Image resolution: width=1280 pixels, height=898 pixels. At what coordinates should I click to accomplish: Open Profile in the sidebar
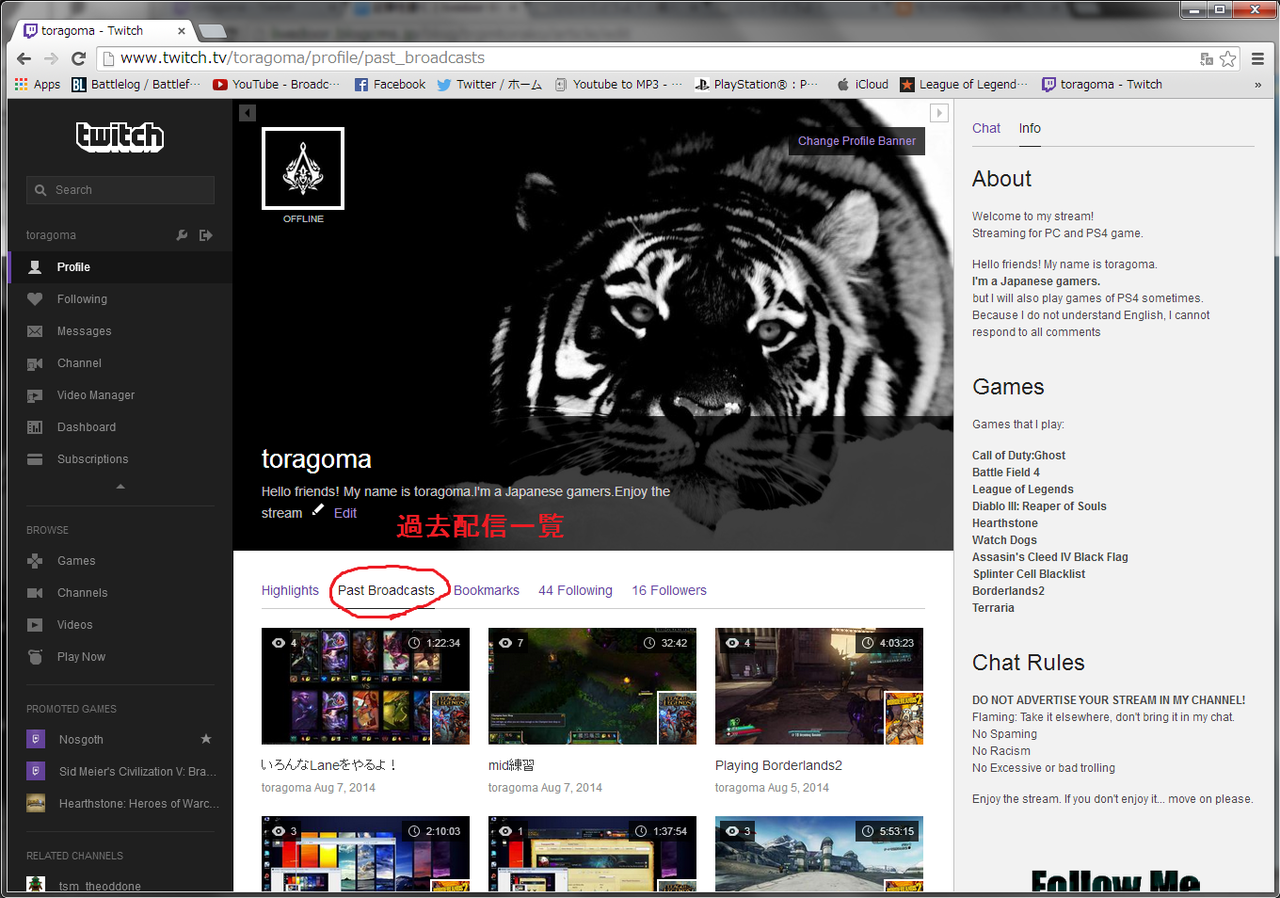tap(120, 267)
